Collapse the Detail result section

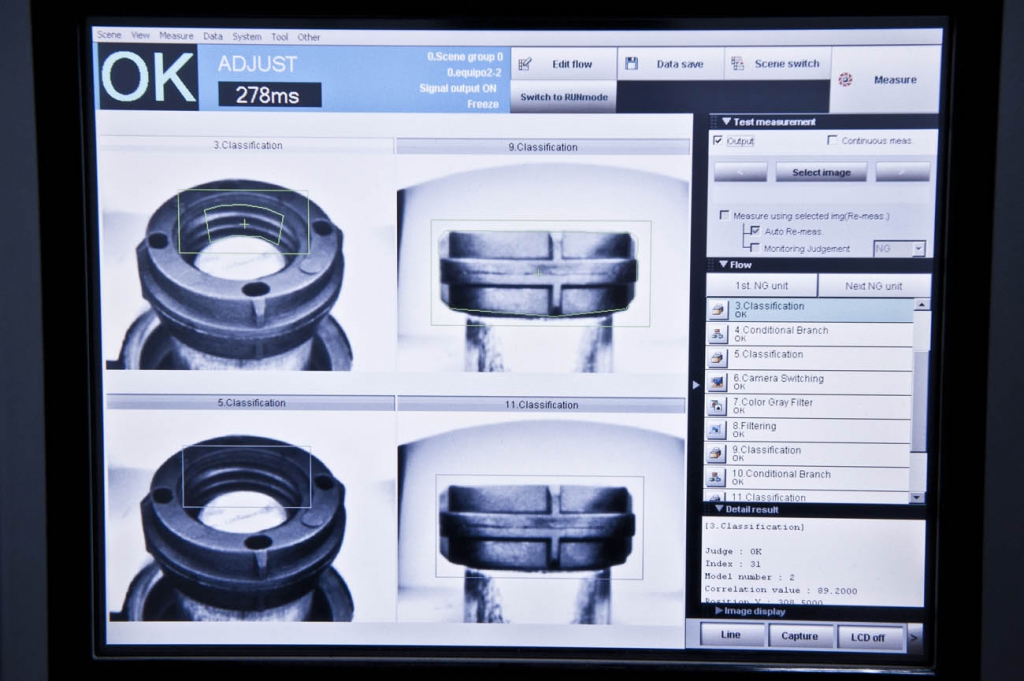pyautogui.click(x=719, y=509)
